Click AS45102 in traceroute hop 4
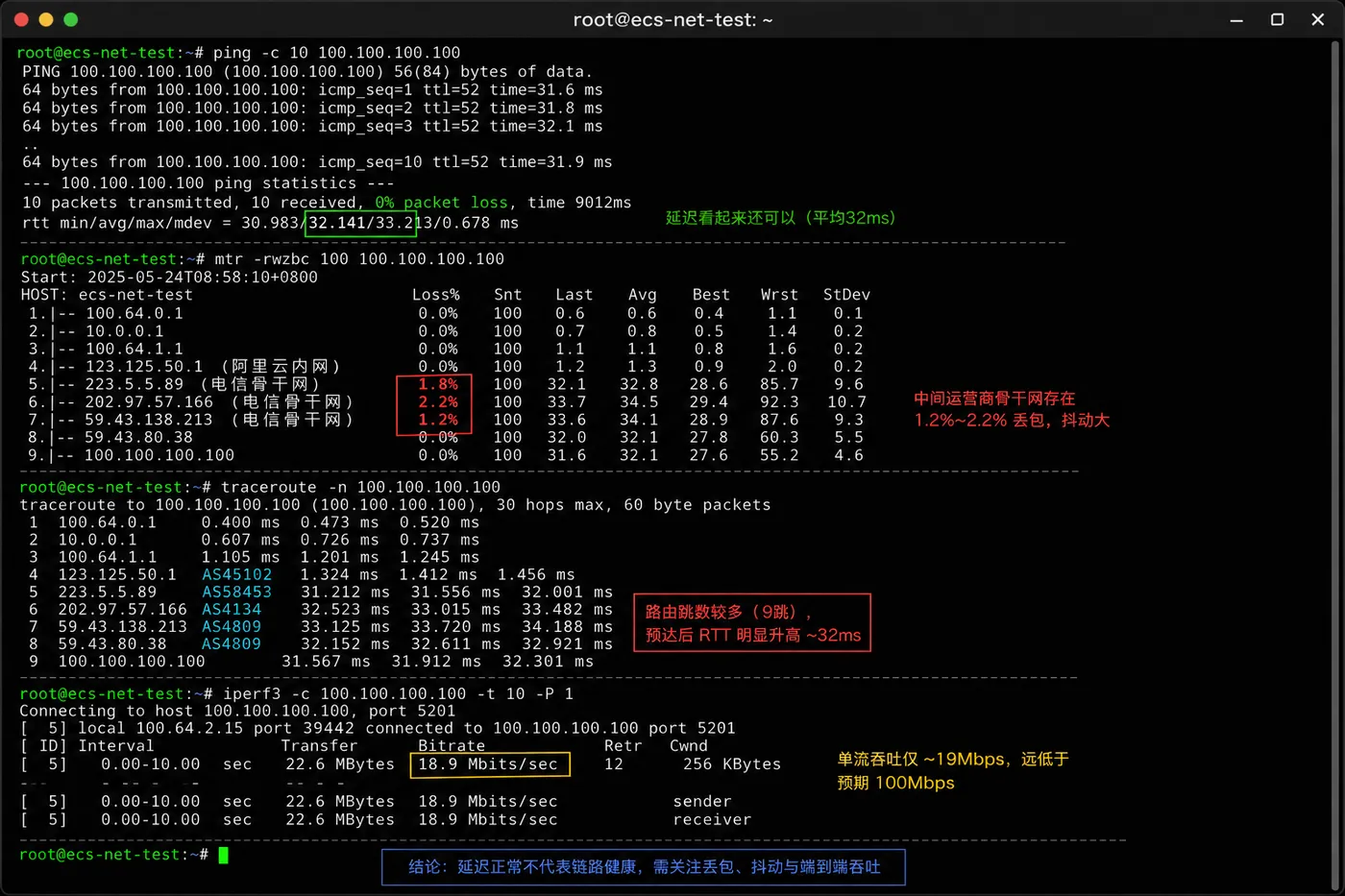The image size is (1345, 896). [236, 574]
